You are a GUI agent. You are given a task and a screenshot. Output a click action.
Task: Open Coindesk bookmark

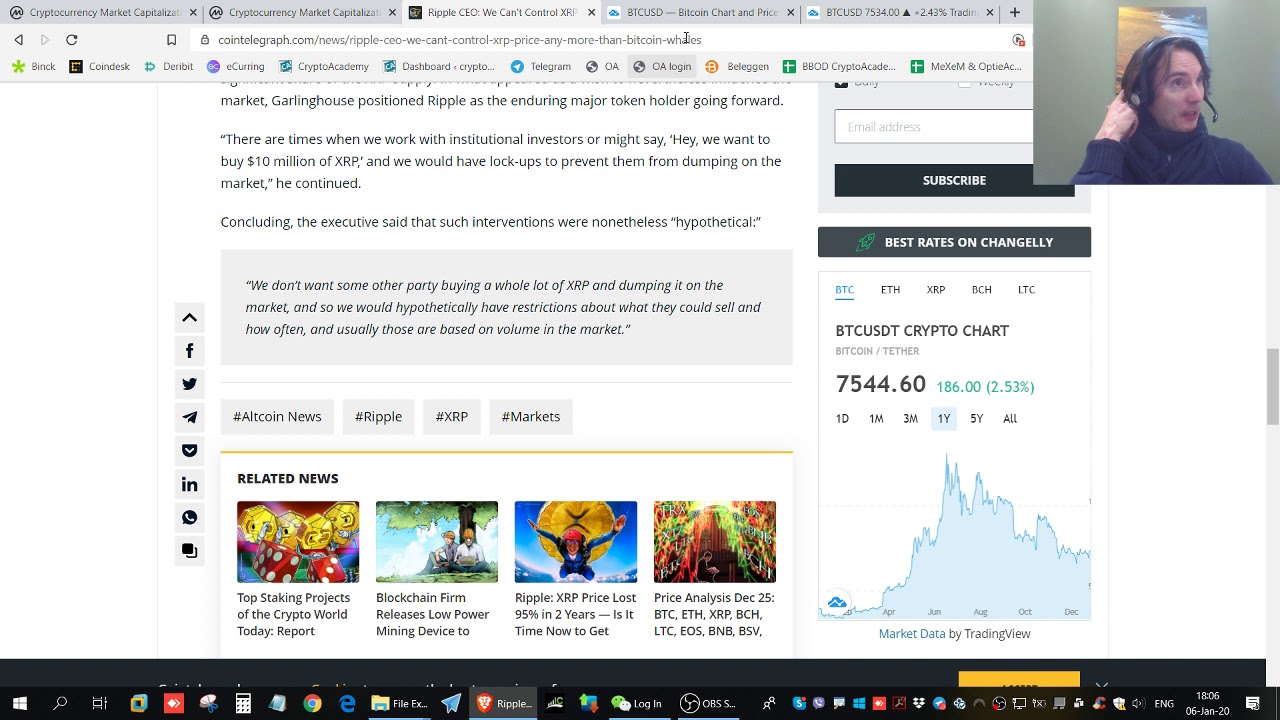click(x=100, y=67)
